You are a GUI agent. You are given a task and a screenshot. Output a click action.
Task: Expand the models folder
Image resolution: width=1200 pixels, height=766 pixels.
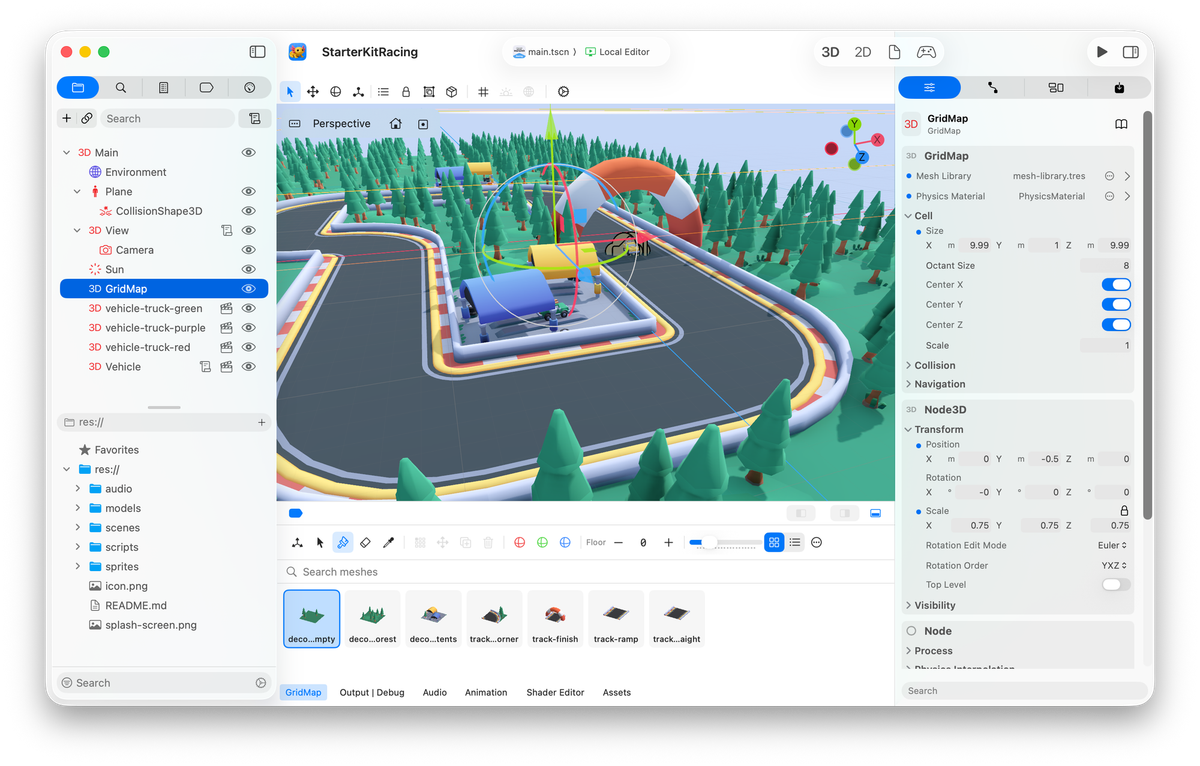coord(78,509)
